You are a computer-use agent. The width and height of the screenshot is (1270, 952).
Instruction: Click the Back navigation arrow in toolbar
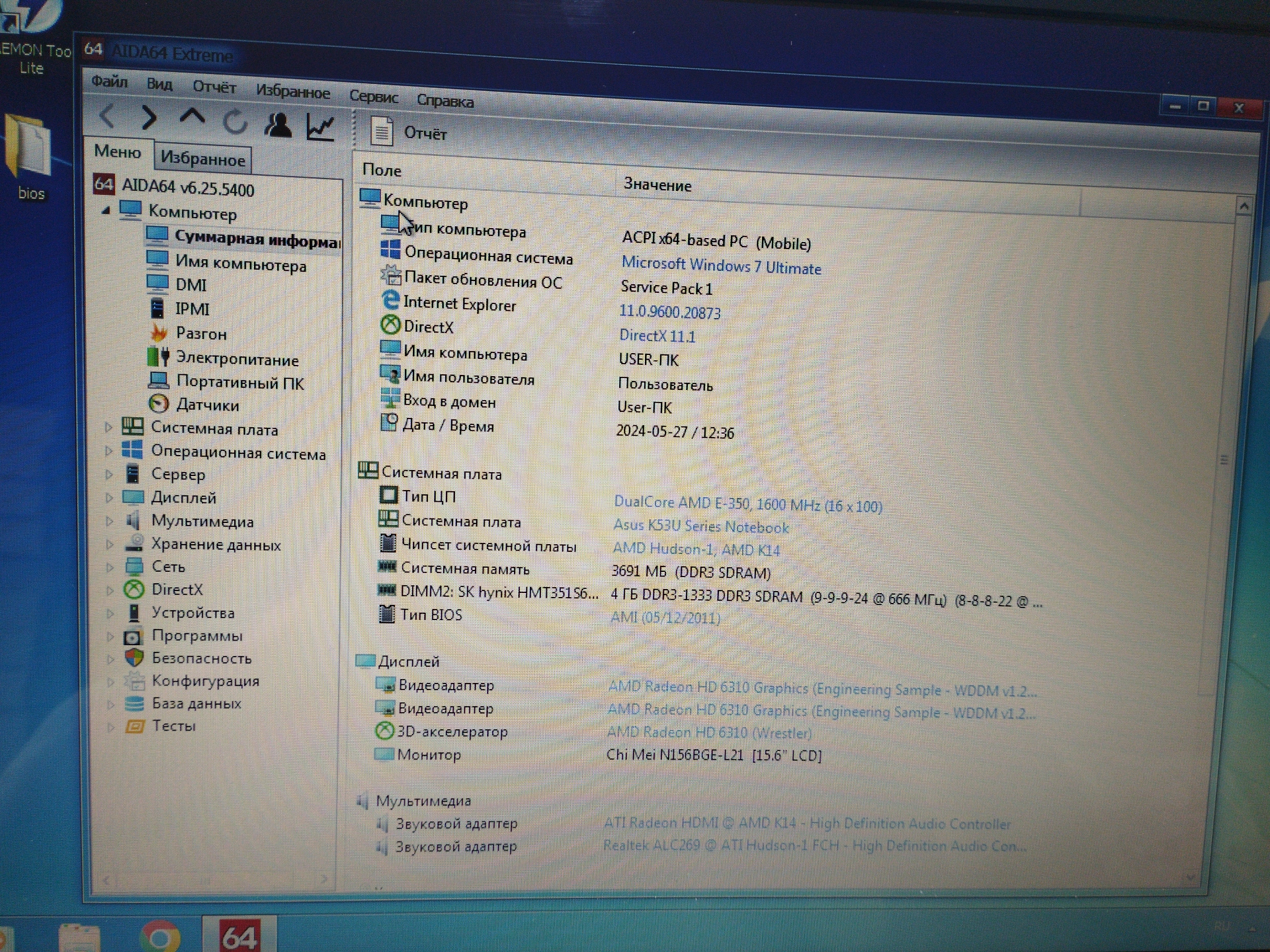[107, 116]
